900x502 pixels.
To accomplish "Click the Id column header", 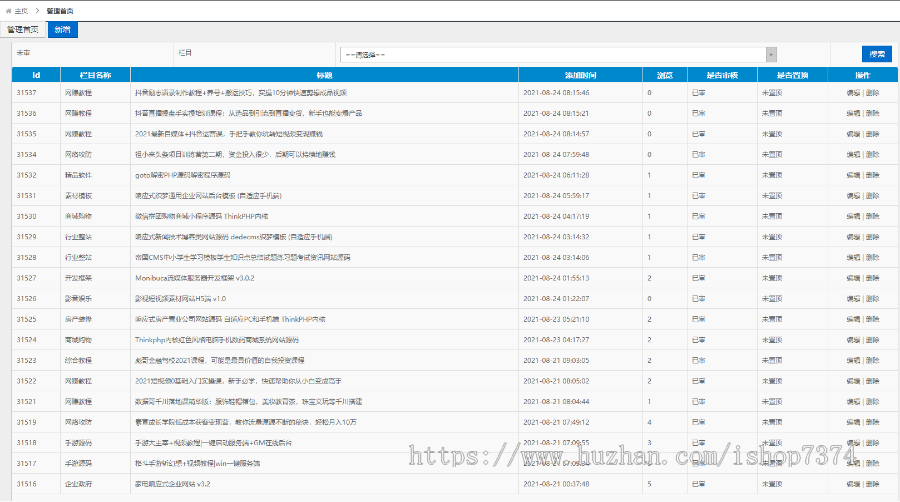I will (36, 75).
